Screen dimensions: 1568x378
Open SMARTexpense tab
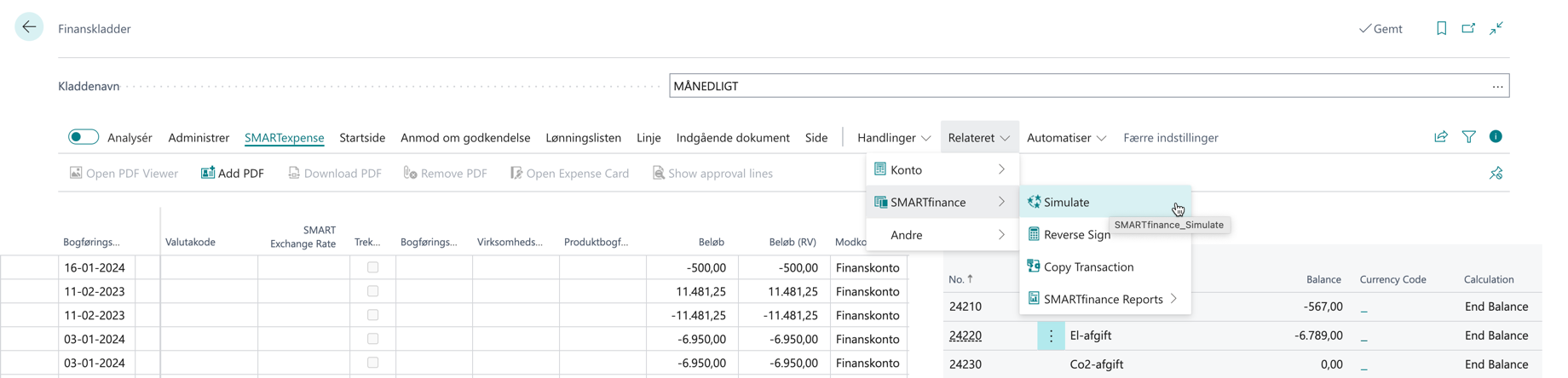284,138
